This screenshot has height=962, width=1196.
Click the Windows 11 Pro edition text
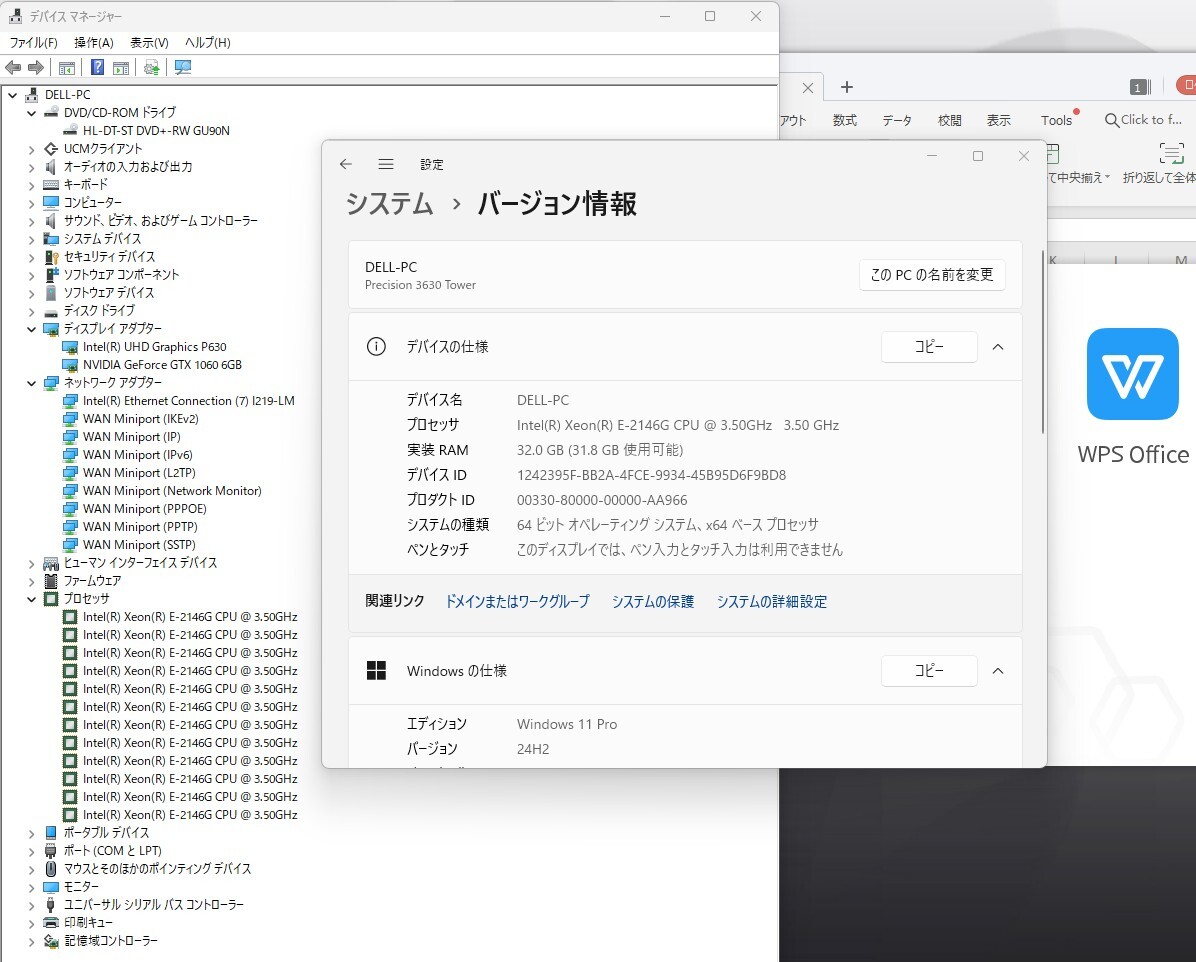[567, 724]
